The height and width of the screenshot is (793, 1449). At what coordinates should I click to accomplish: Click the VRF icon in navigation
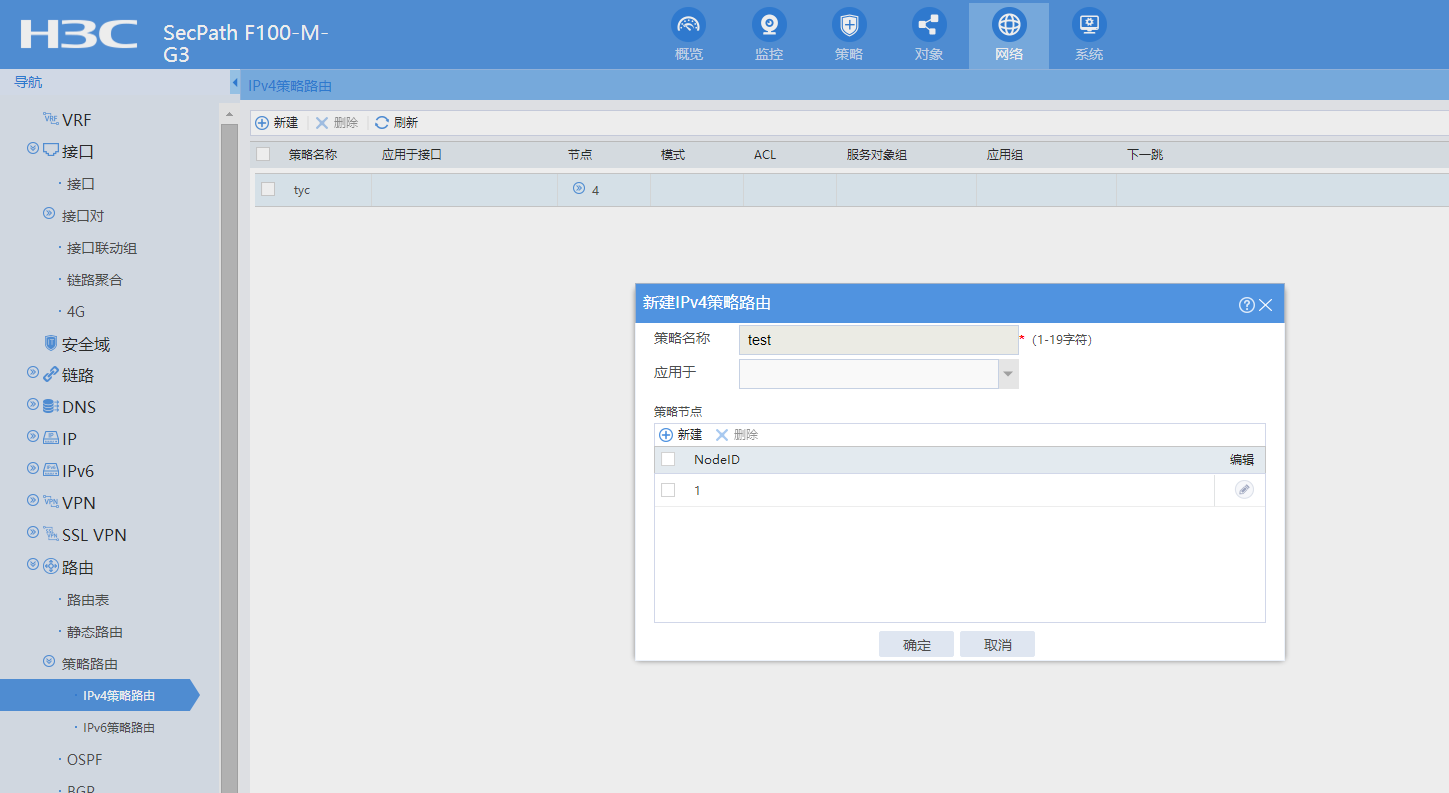(51, 119)
